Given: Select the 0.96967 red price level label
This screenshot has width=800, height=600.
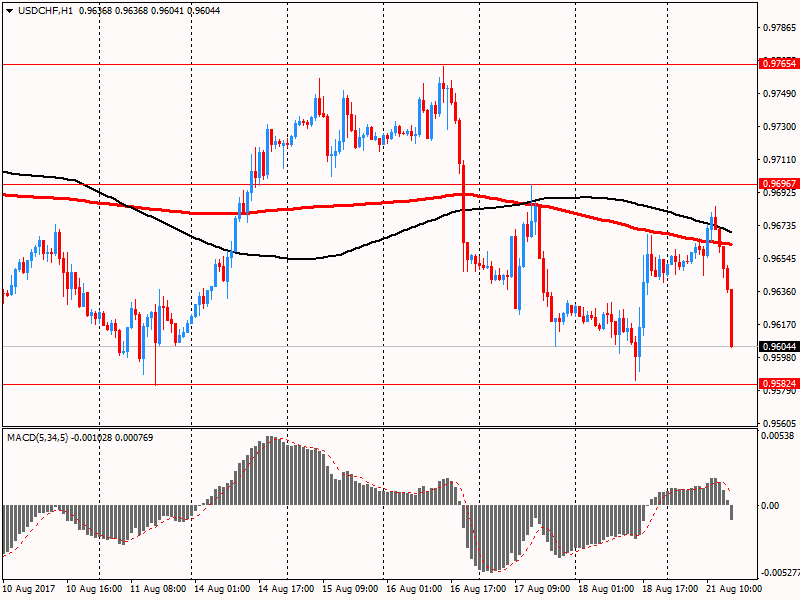Looking at the screenshot, I should pyautogui.click(x=779, y=184).
